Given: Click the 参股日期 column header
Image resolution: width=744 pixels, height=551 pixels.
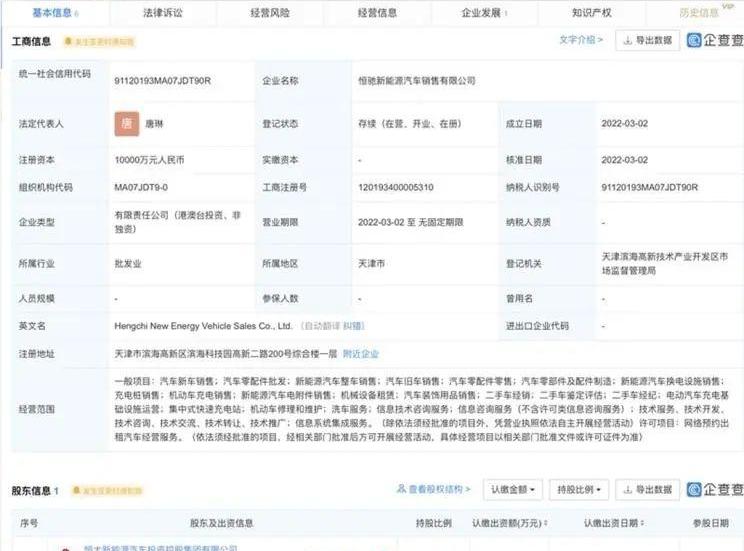Looking at the screenshot, I should pyautogui.click(x=710, y=523).
